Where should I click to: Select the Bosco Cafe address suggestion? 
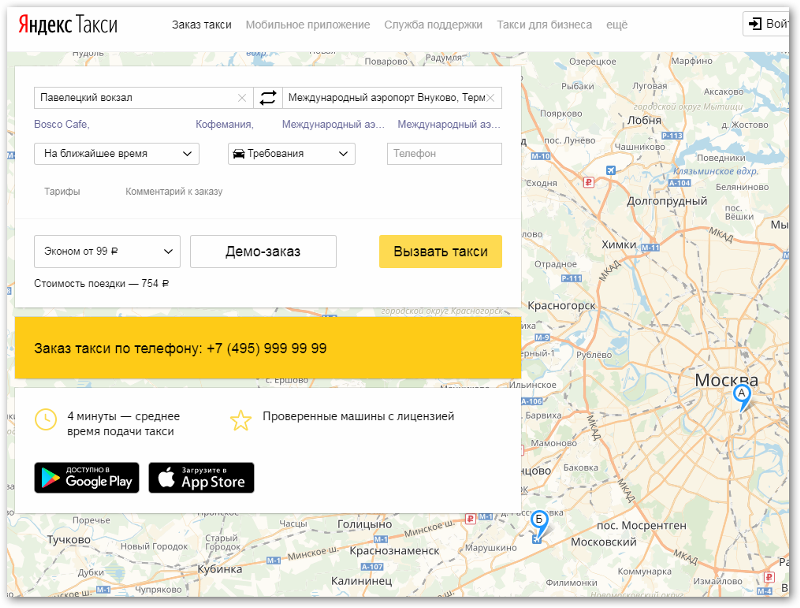click(62, 124)
